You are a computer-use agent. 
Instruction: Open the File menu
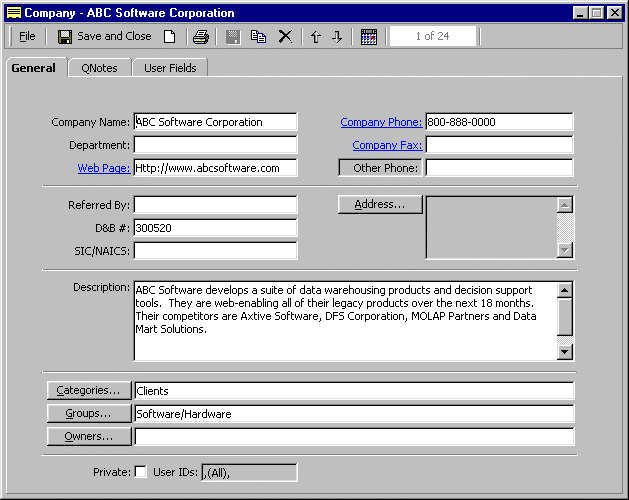(x=27, y=37)
